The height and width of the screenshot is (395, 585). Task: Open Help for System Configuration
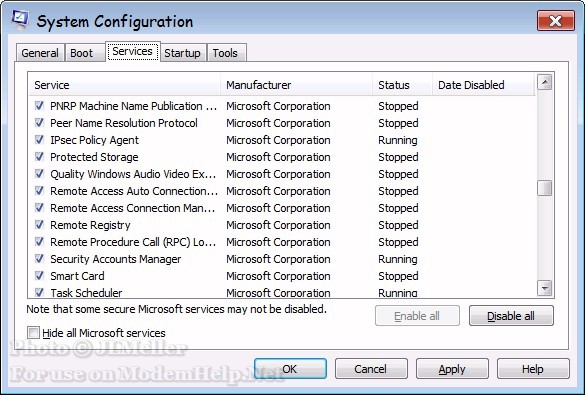click(533, 369)
